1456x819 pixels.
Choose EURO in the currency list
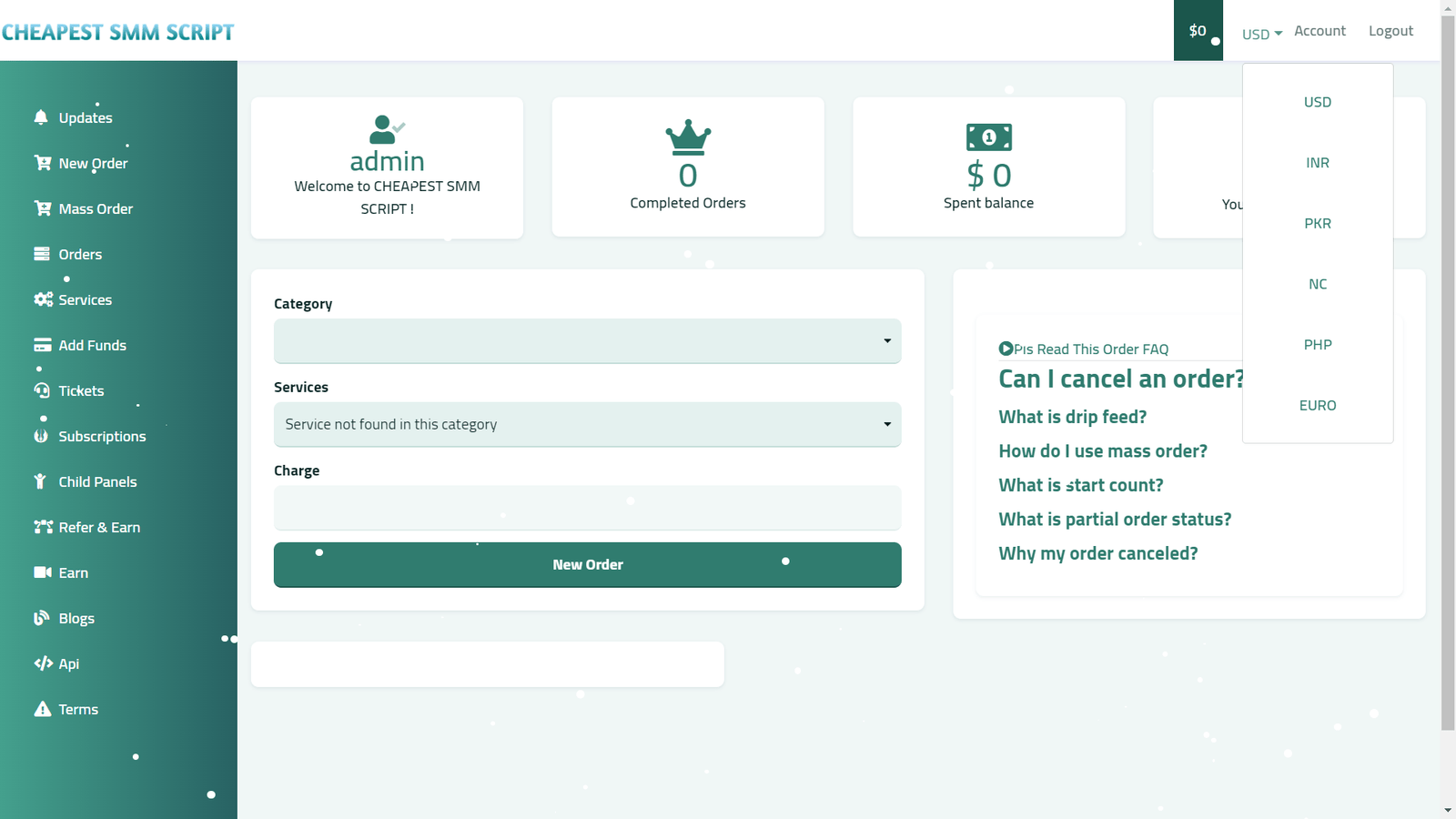[1317, 406]
